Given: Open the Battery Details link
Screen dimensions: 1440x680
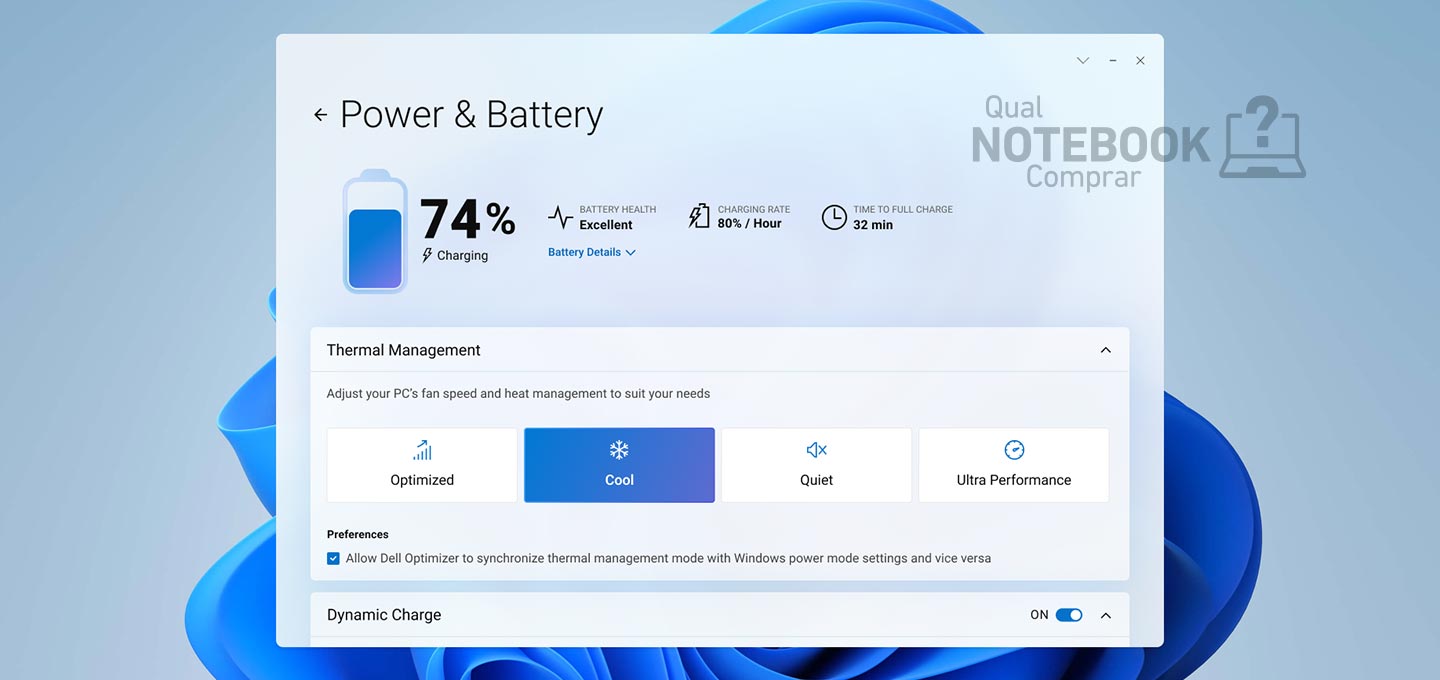Looking at the screenshot, I should click(584, 252).
